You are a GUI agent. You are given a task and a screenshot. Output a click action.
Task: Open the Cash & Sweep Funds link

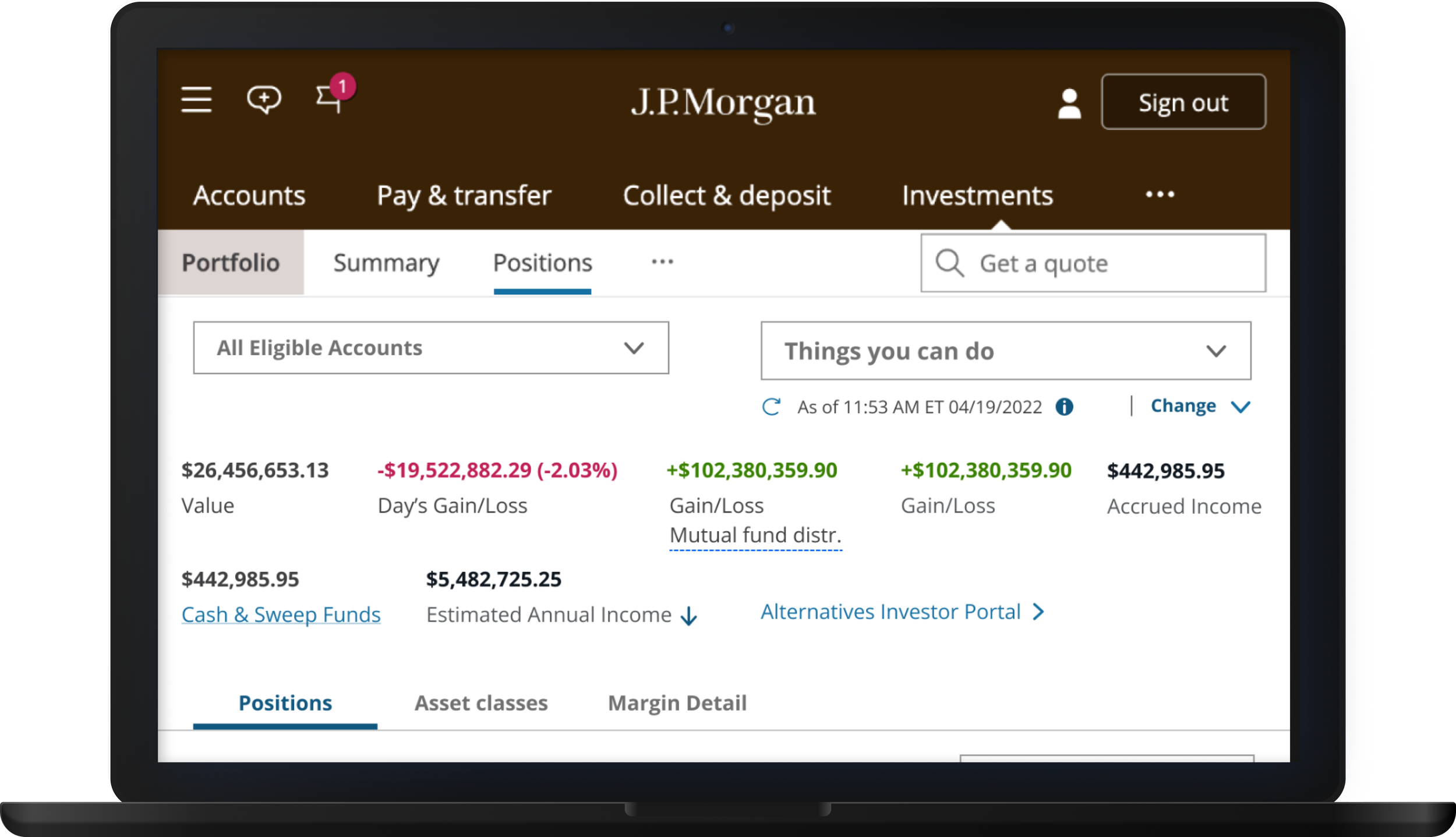click(x=281, y=614)
